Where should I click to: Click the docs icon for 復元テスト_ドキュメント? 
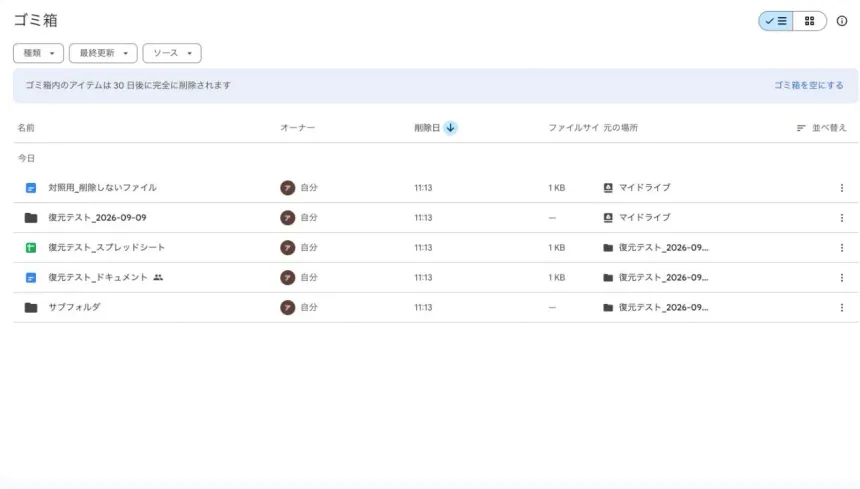click(x=31, y=278)
